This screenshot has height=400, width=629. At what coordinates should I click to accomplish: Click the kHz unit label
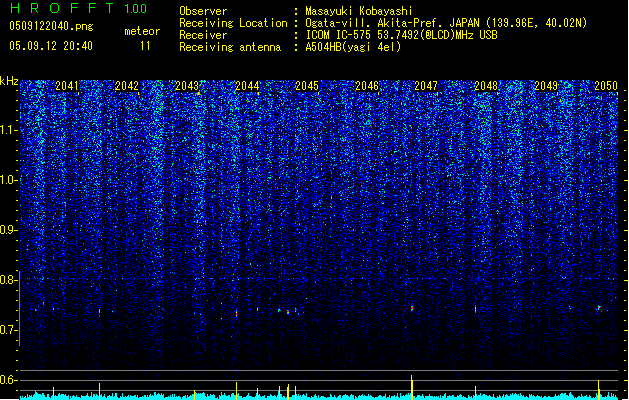point(9,81)
